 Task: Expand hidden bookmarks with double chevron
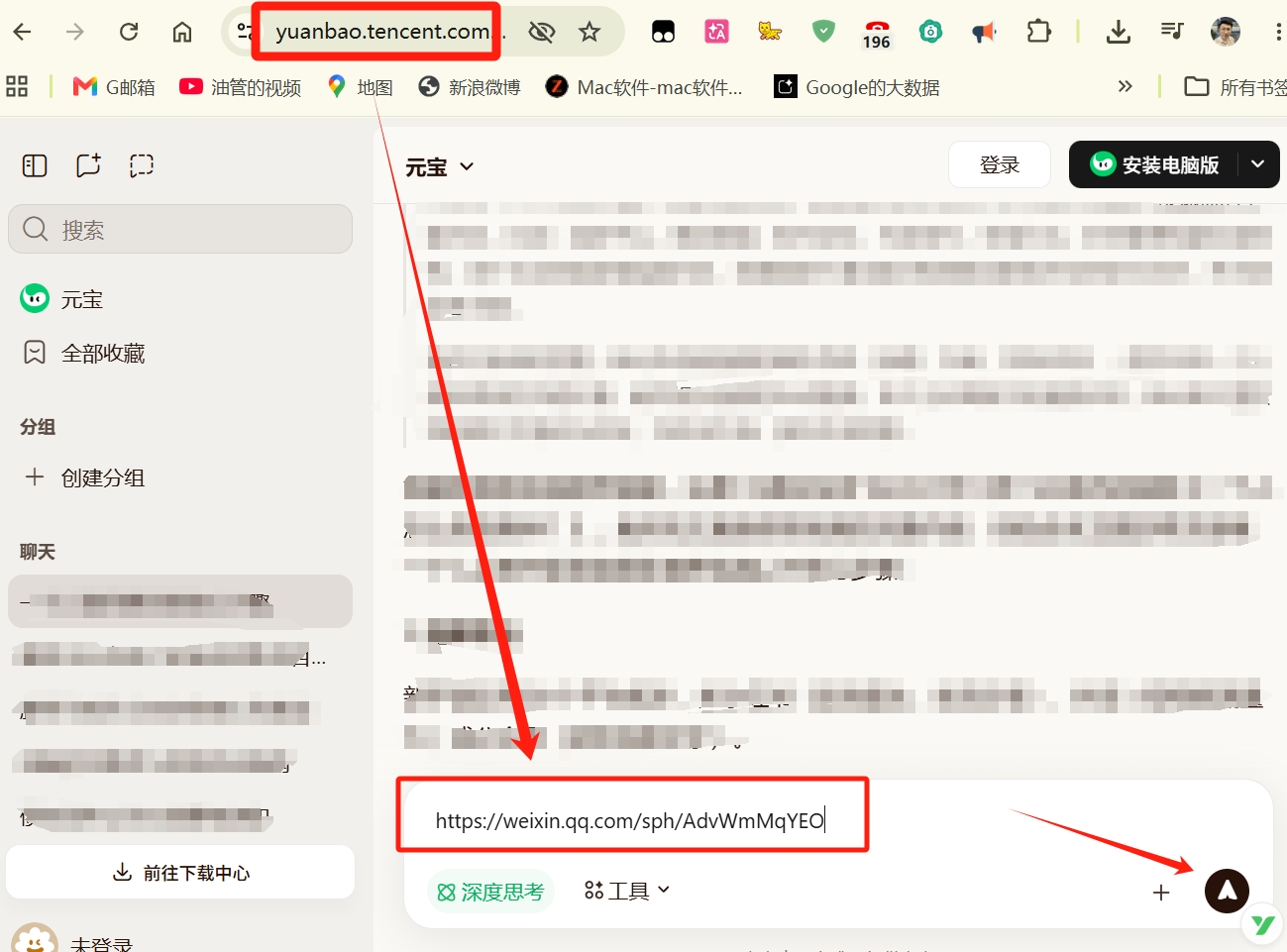(1125, 87)
